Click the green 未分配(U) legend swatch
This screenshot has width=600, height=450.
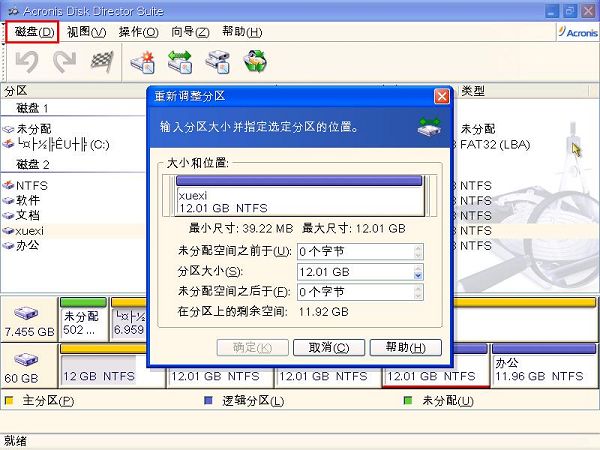click(x=408, y=401)
